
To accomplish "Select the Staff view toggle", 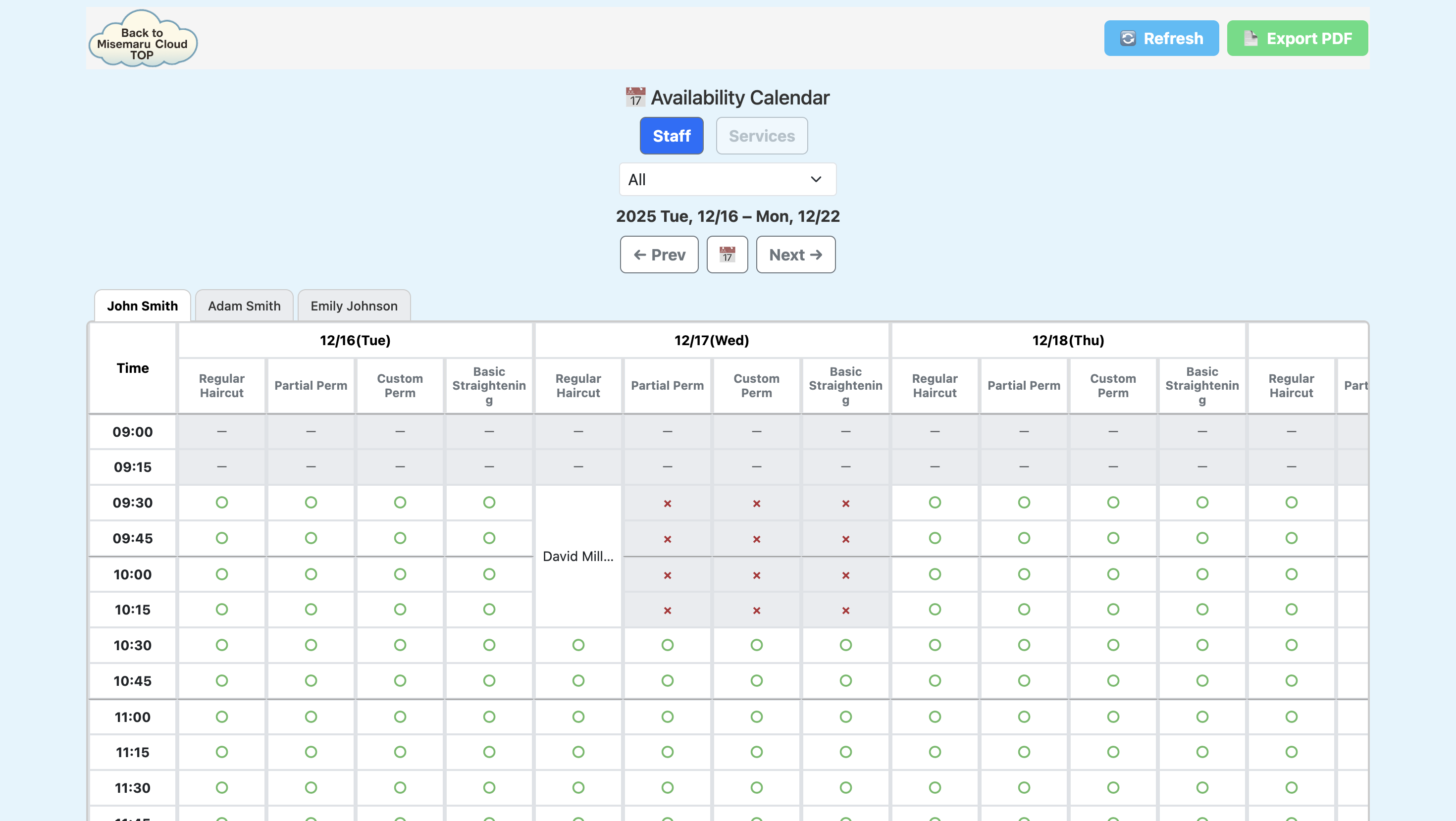I will coord(672,136).
